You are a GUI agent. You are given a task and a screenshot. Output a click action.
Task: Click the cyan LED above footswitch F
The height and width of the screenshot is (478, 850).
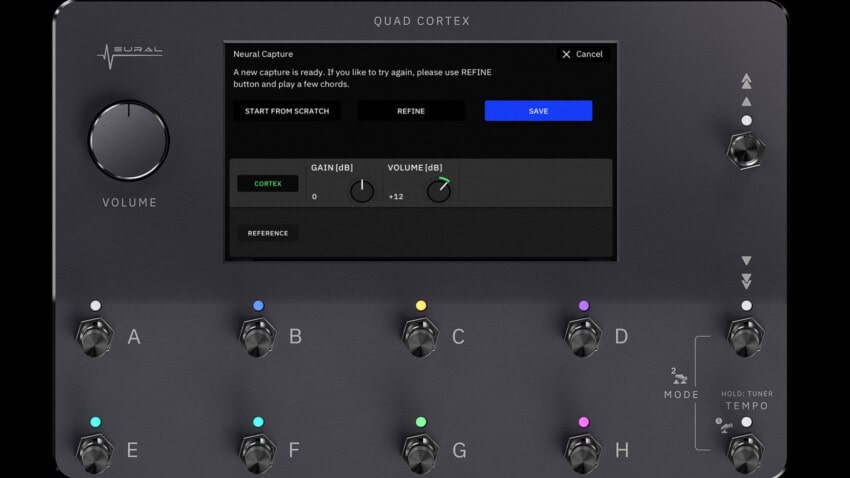pos(259,422)
